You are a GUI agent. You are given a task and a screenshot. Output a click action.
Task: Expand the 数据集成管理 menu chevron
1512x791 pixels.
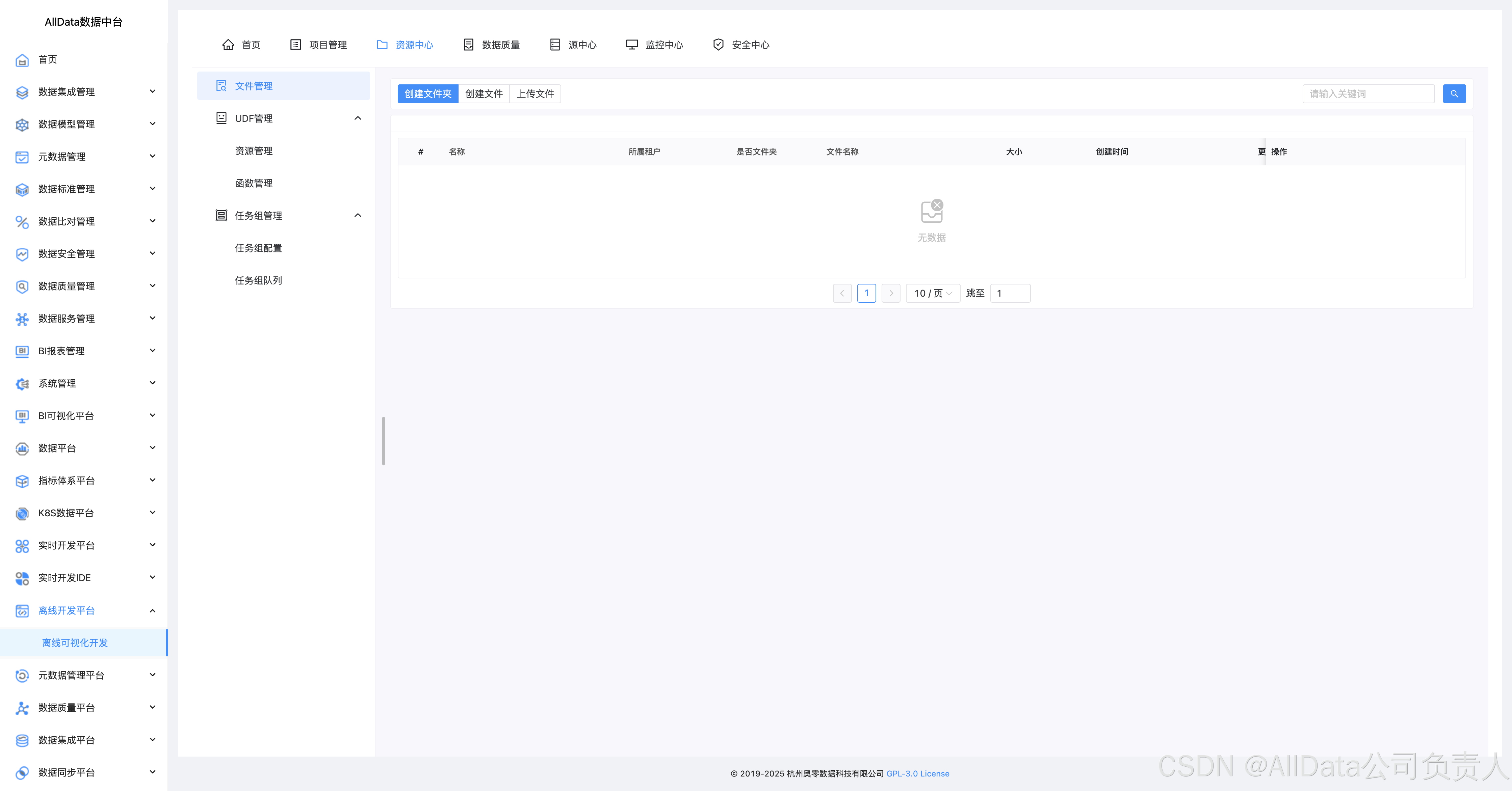153,91
